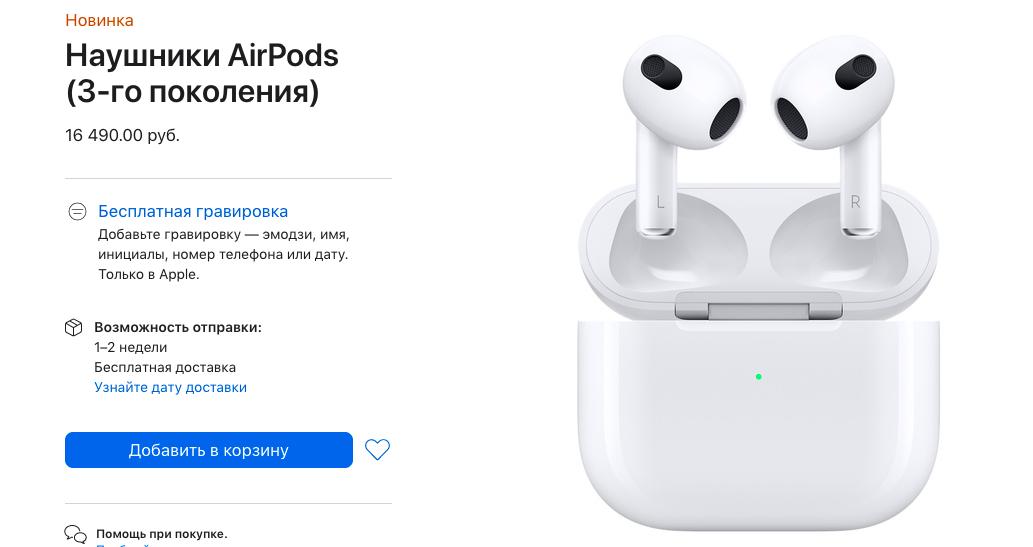Add AirPods to cart with Добавить в корзину
This screenshot has width=1033, height=547.
click(x=209, y=450)
